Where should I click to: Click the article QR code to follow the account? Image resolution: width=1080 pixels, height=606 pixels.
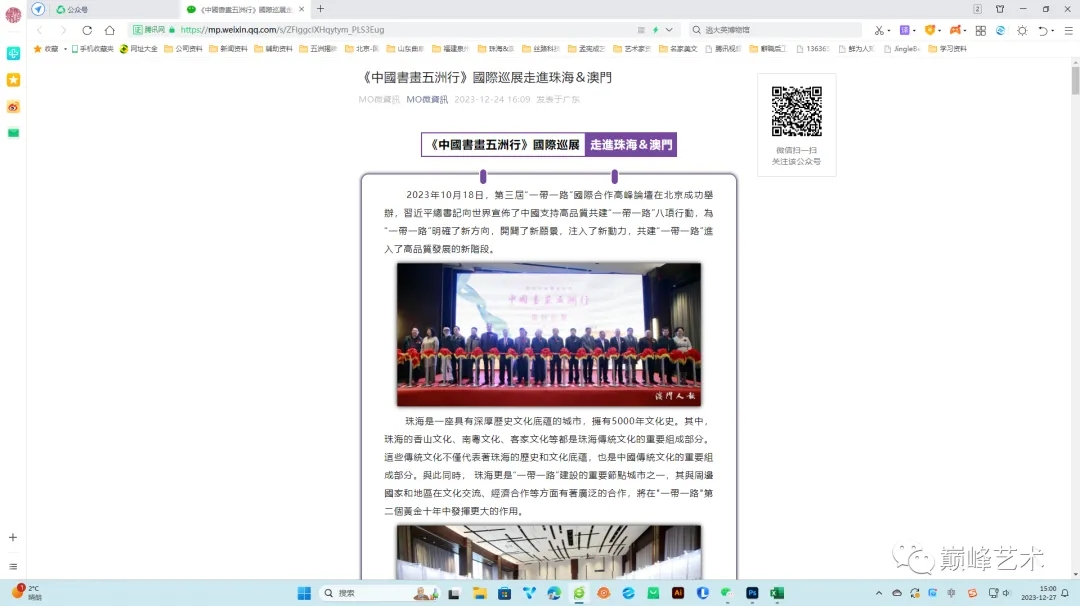[x=795, y=112]
